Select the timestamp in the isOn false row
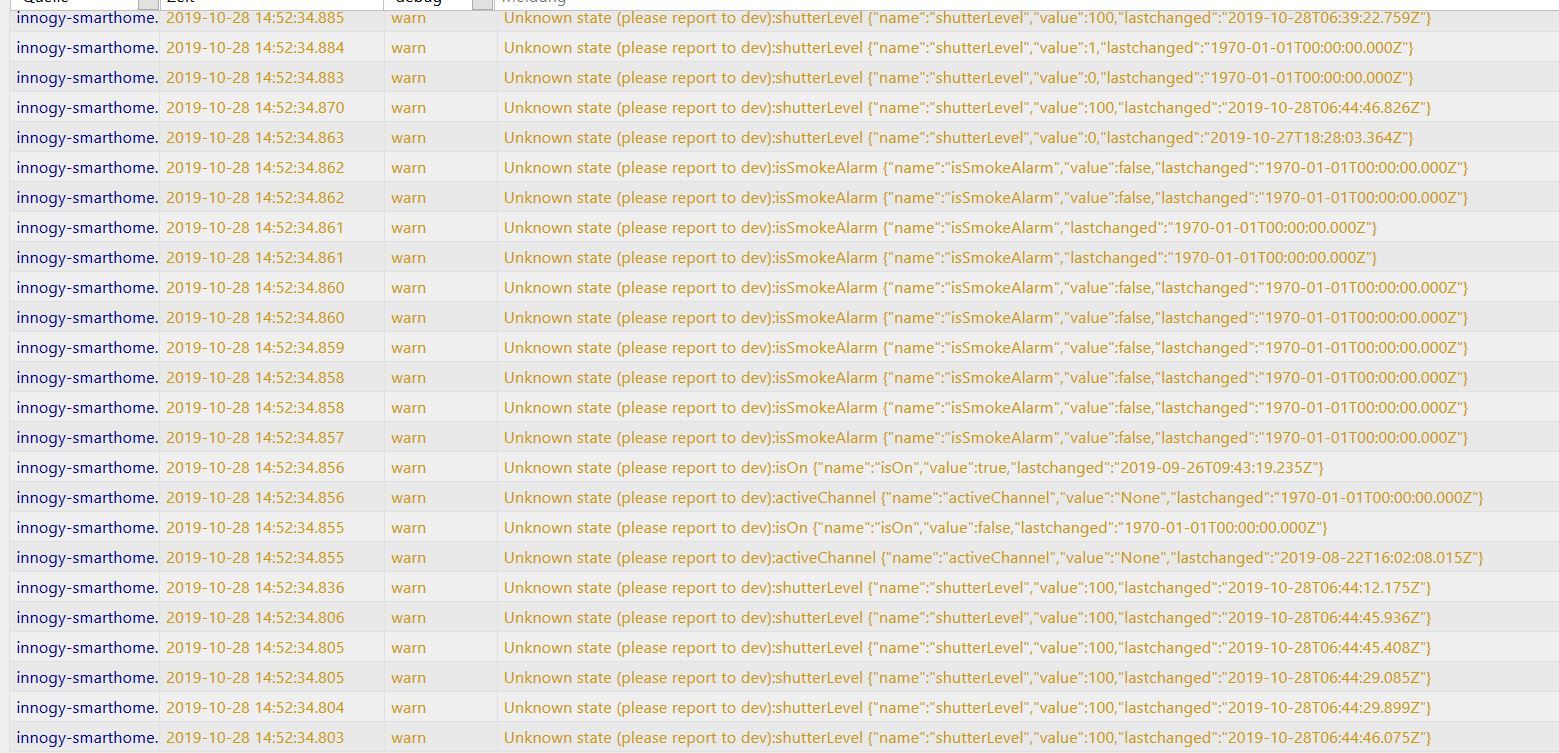 click(x=255, y=528)
